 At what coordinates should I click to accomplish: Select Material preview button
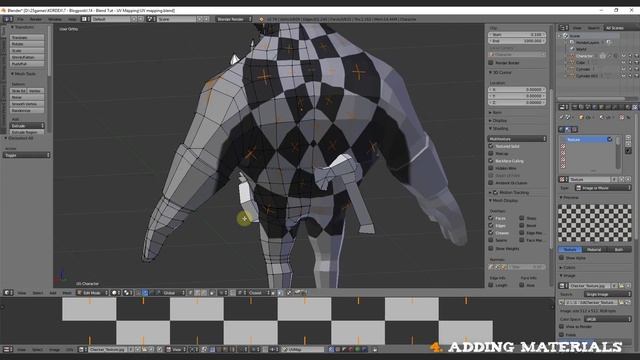594,249
